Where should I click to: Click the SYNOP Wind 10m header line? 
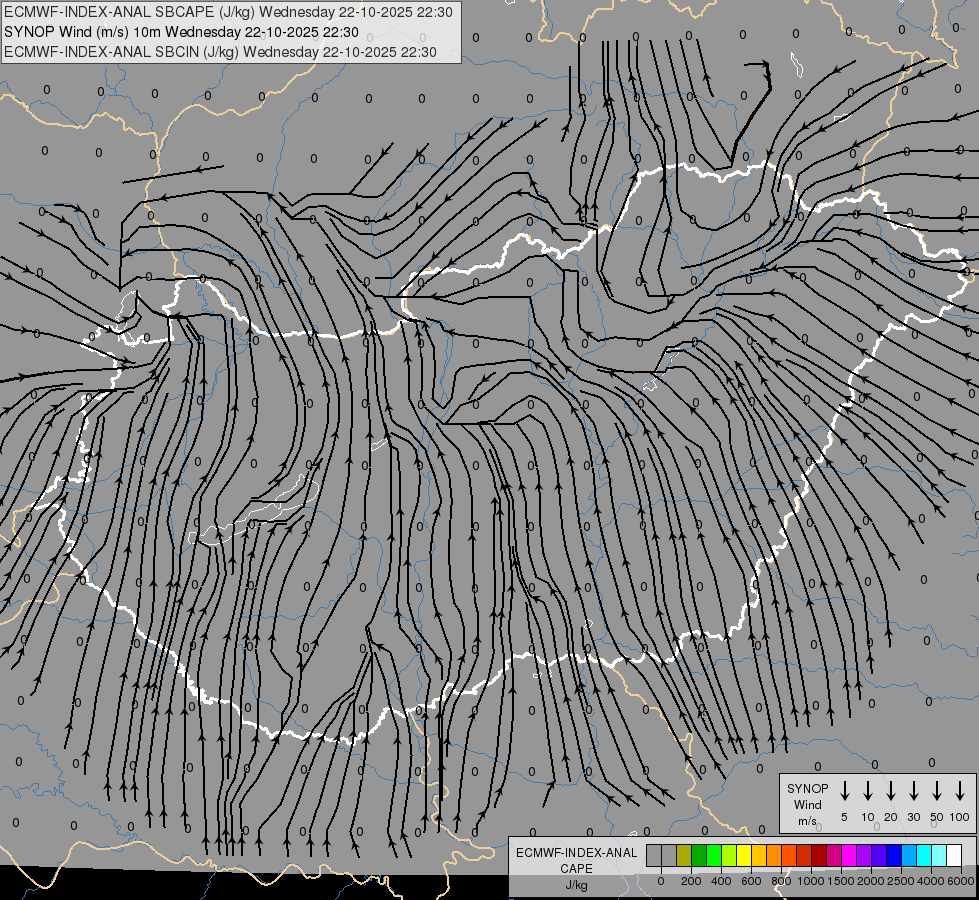click(182, 32)
